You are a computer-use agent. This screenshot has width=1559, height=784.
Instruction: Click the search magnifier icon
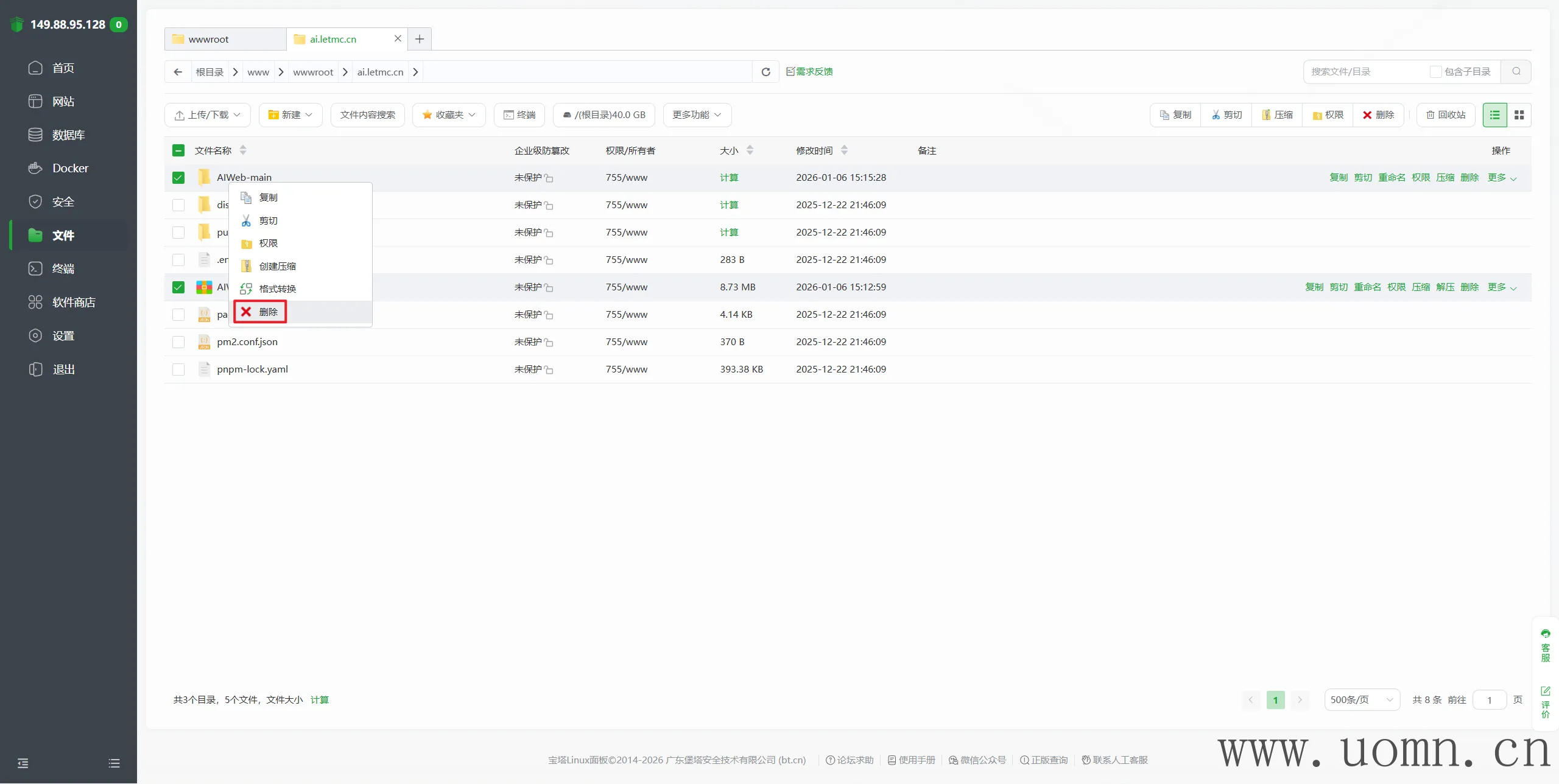[x=1516, y=72]
